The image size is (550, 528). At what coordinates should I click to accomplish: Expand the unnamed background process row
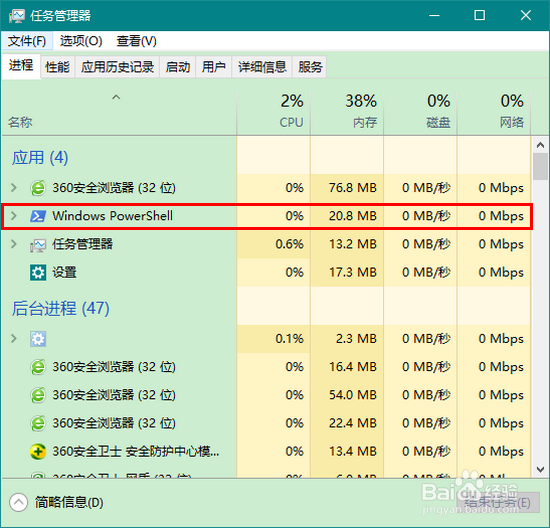pos(14,339)
